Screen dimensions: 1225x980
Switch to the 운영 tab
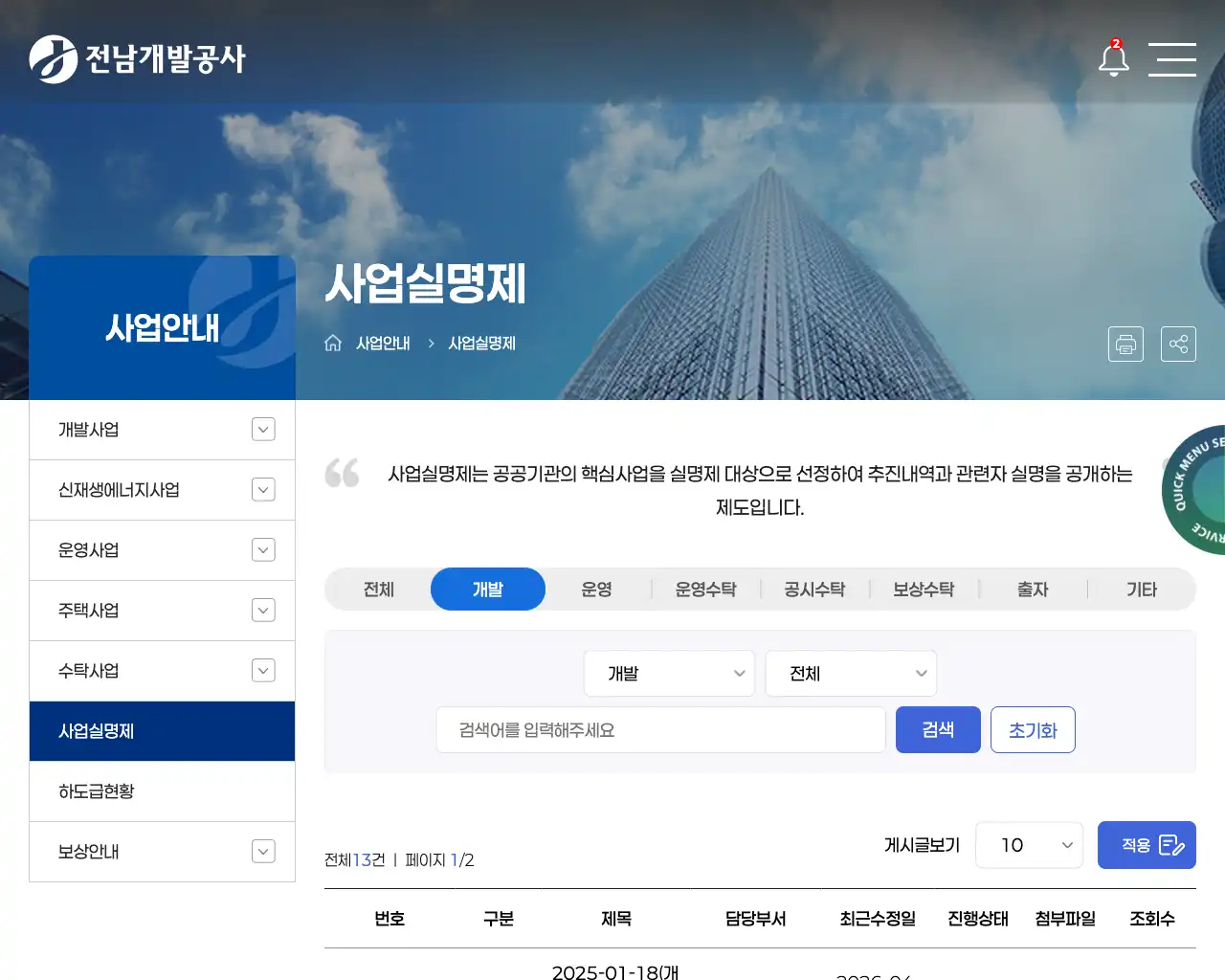(x=597, y=590)
